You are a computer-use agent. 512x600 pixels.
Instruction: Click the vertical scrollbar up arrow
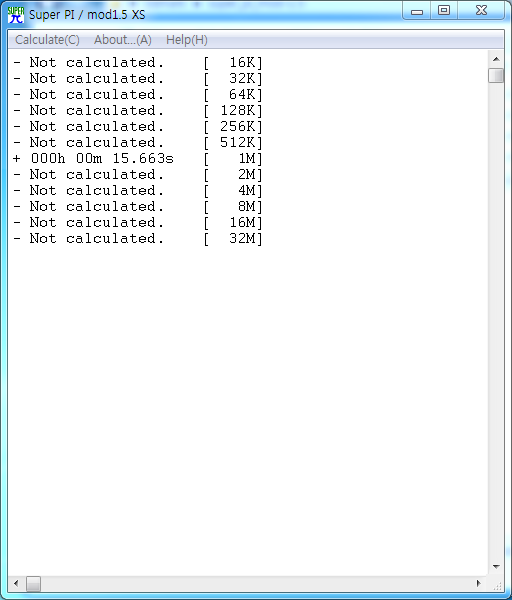click(x=496, y=59)
